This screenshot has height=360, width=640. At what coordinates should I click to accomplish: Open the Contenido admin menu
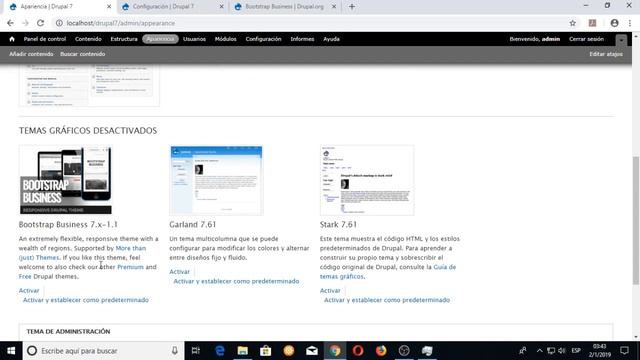coord(88,39)
